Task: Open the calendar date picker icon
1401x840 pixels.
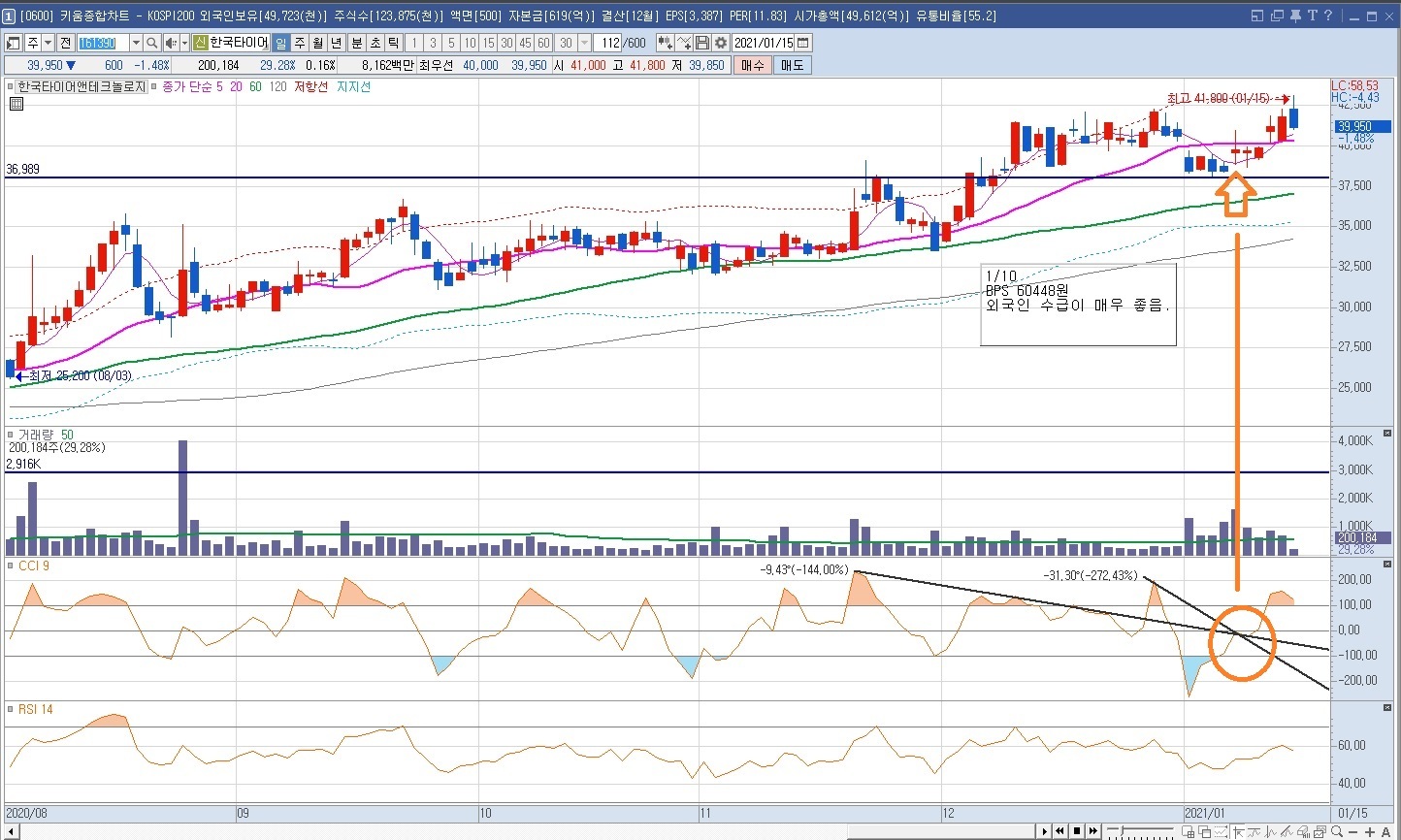Action: (x=803, y=43)
